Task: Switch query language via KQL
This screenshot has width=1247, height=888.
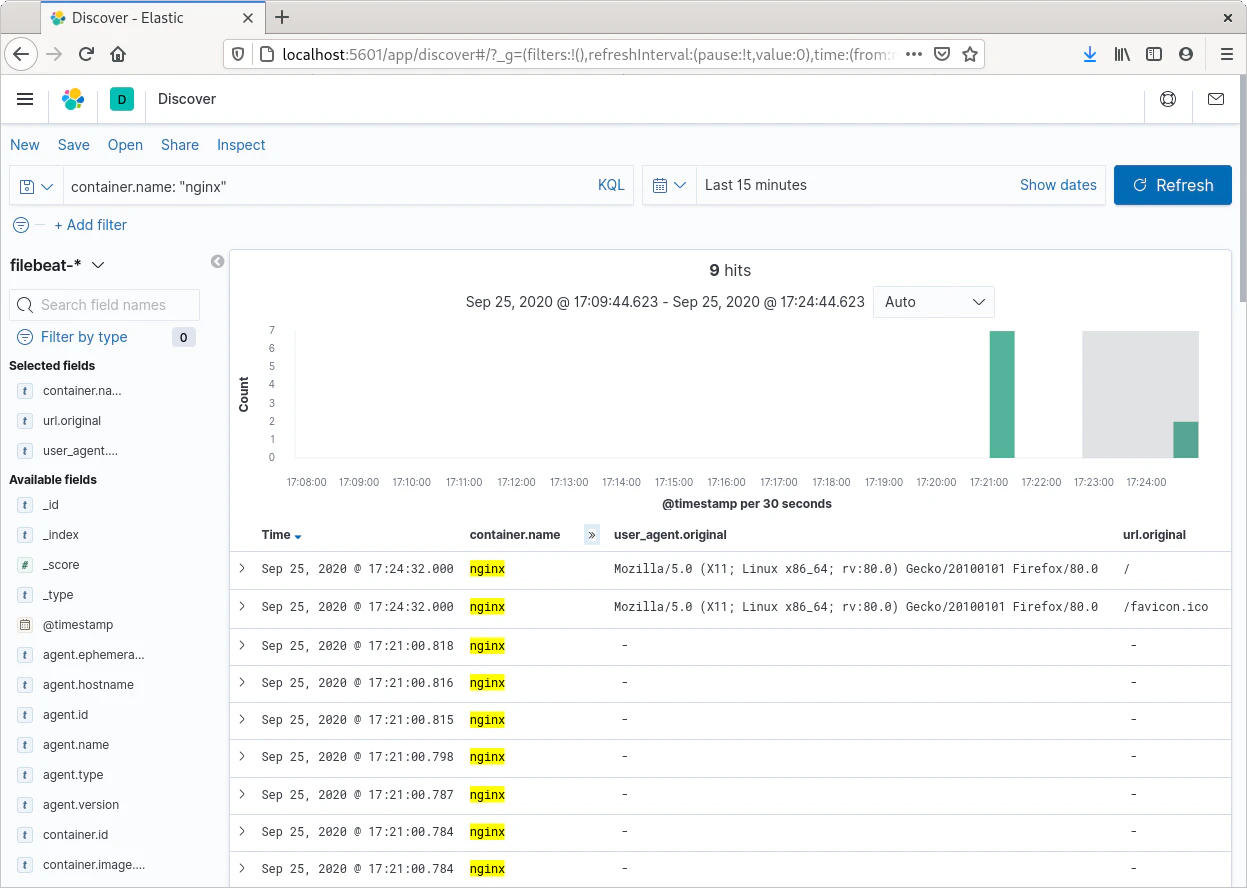Action: [x=610, y=185]
